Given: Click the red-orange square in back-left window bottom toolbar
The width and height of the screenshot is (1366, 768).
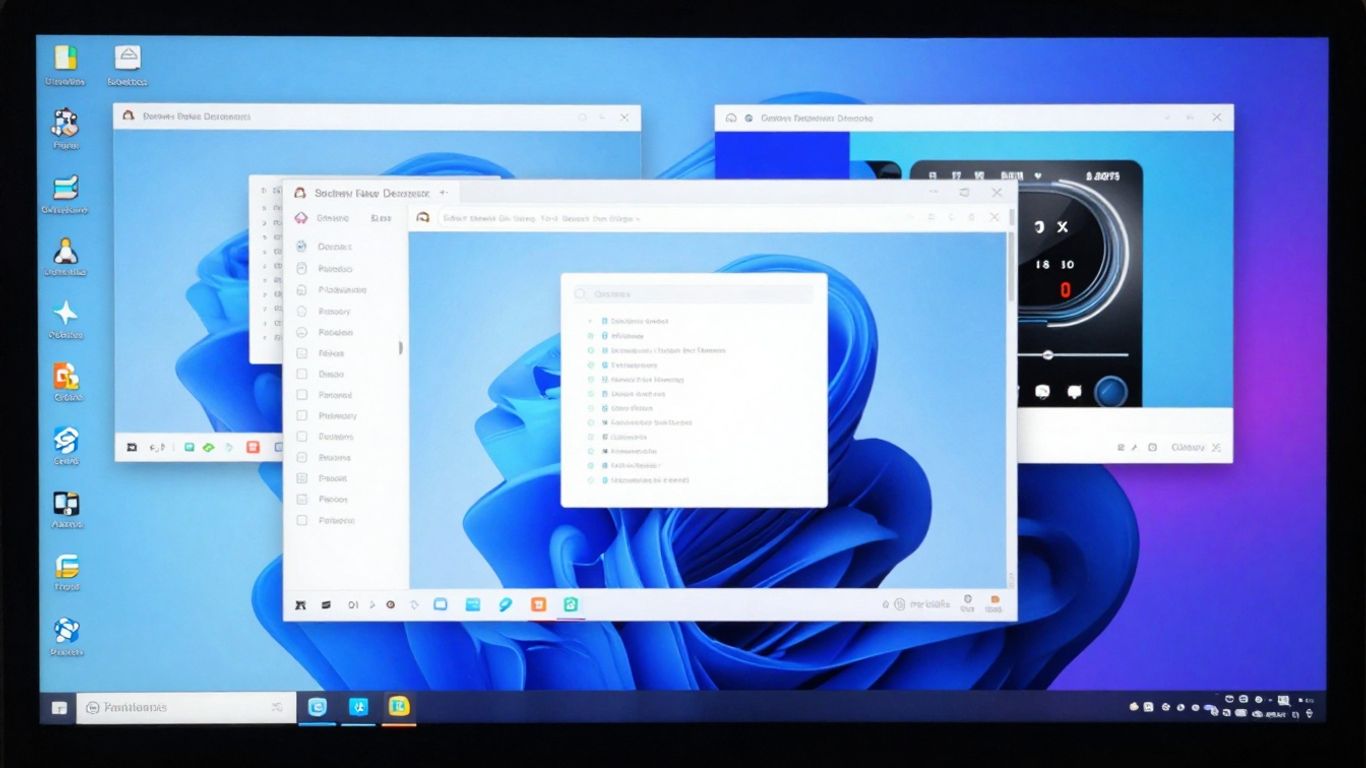Looking at the screenshot, I should pyautogui.click(x=252, y=447).
